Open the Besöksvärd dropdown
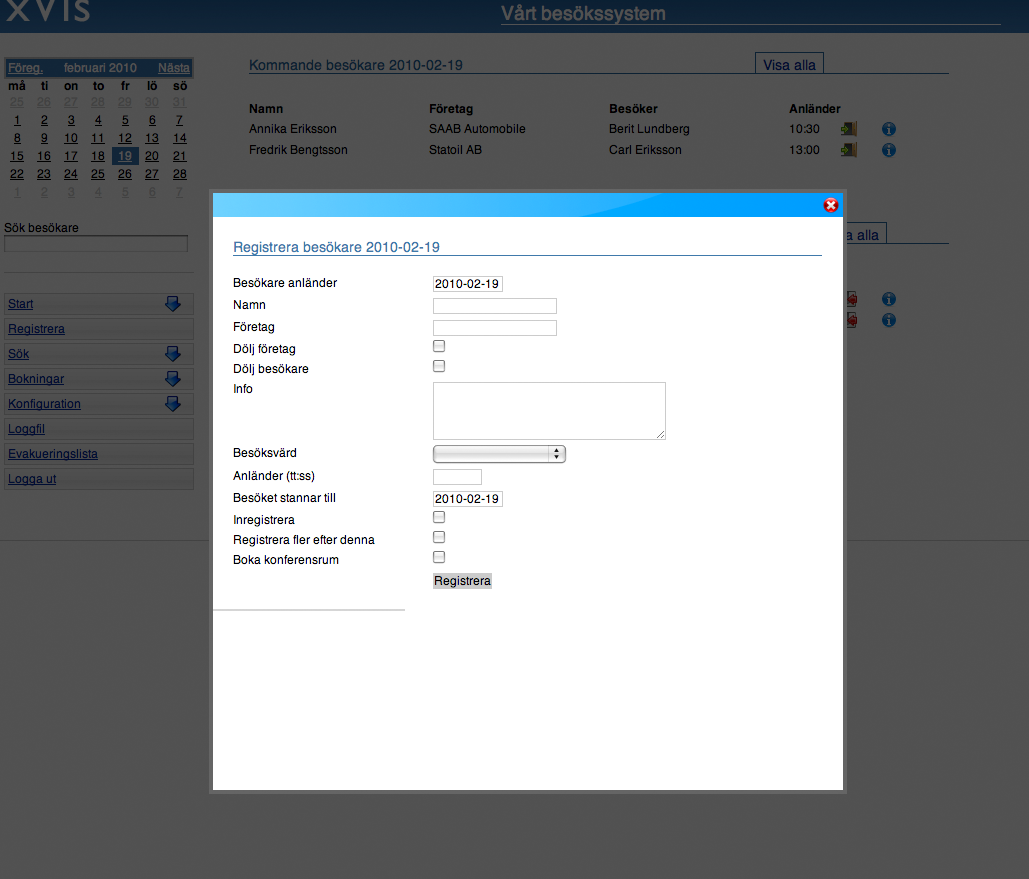 click(x=499, y=454)
